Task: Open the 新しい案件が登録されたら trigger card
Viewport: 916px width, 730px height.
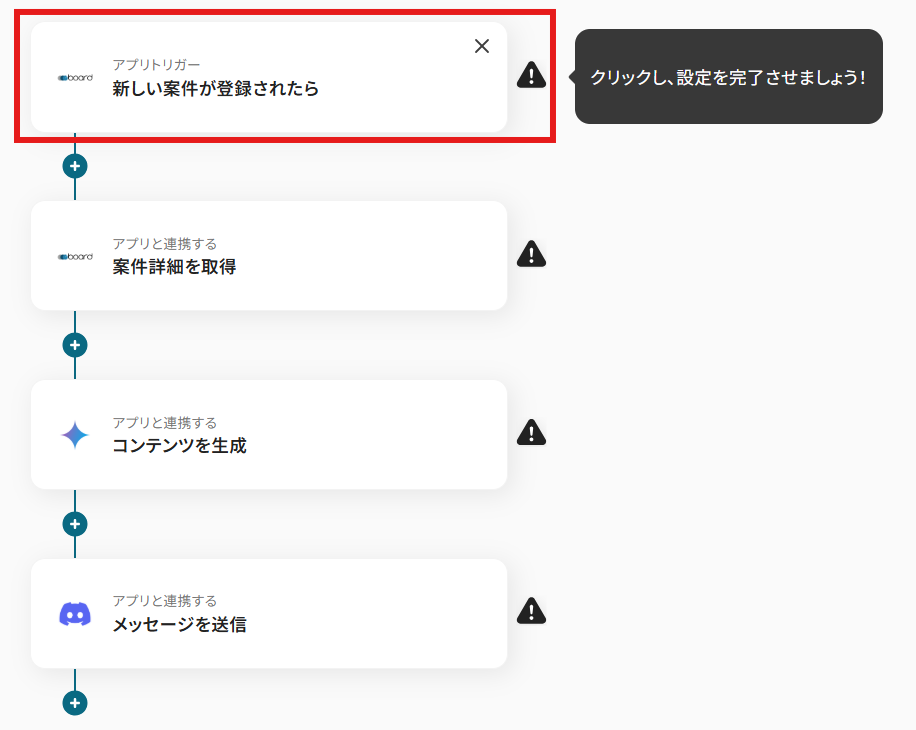Action: (269, 77)
